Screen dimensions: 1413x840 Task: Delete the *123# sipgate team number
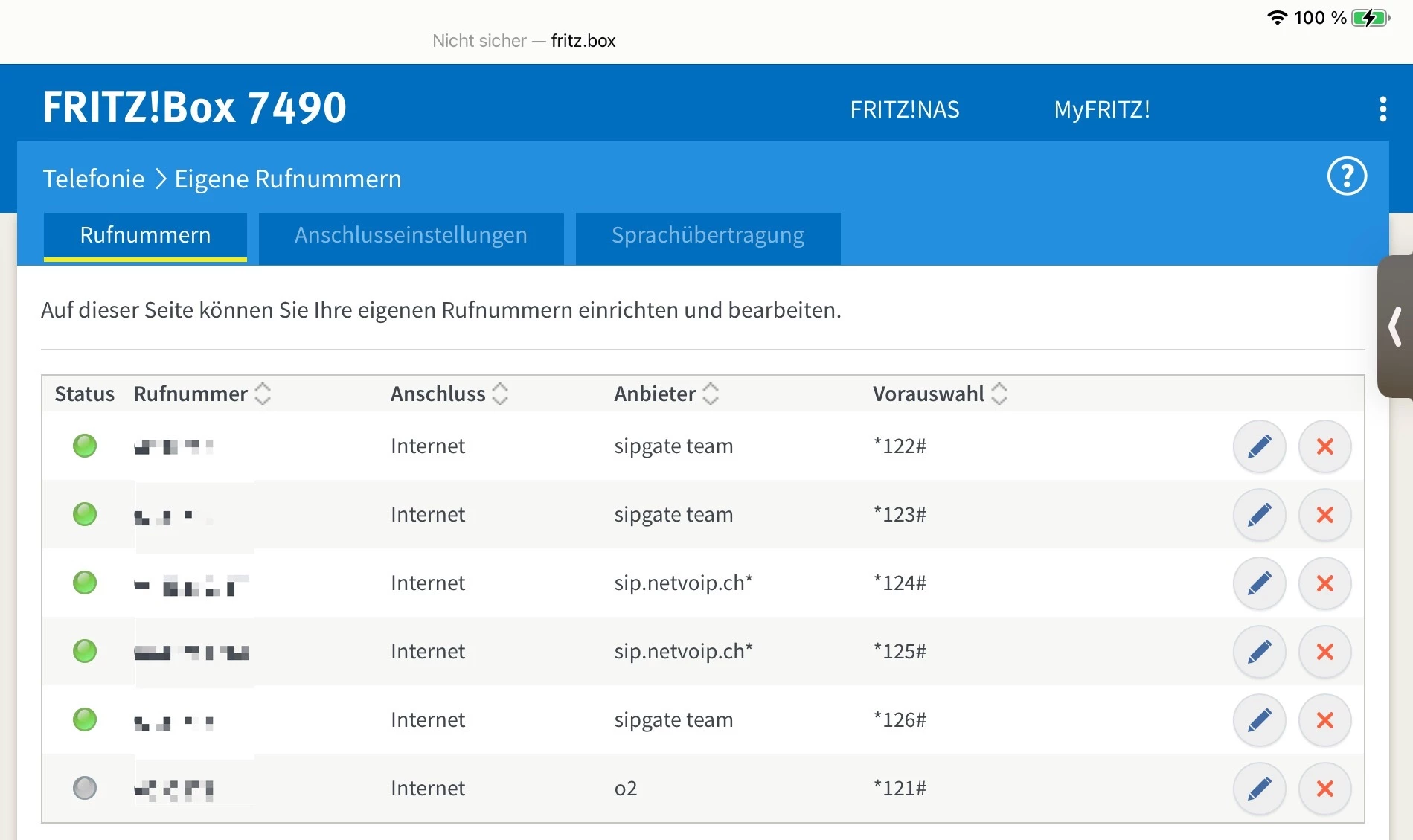click(1324, 515)
